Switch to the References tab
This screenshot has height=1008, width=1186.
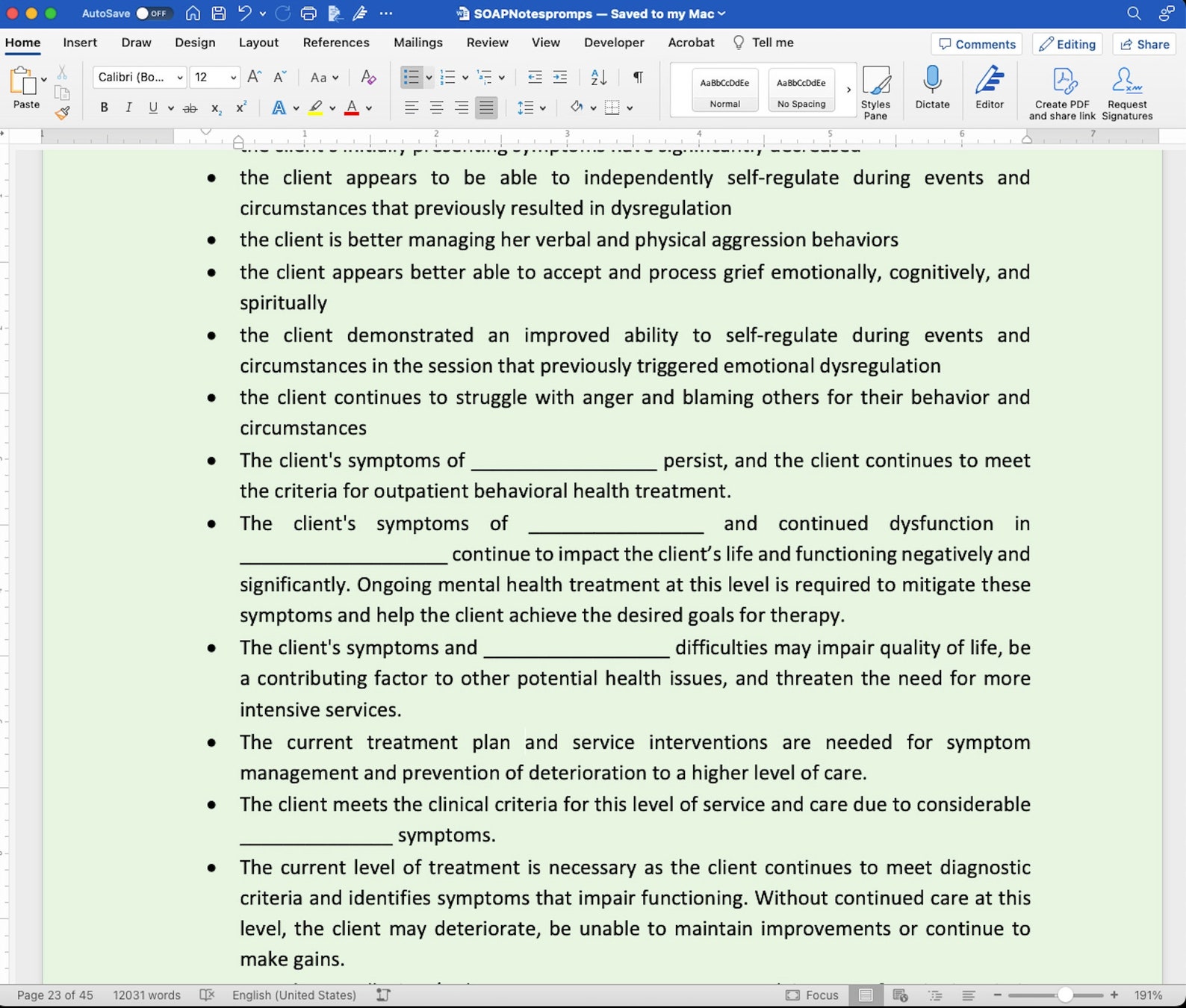336,43
